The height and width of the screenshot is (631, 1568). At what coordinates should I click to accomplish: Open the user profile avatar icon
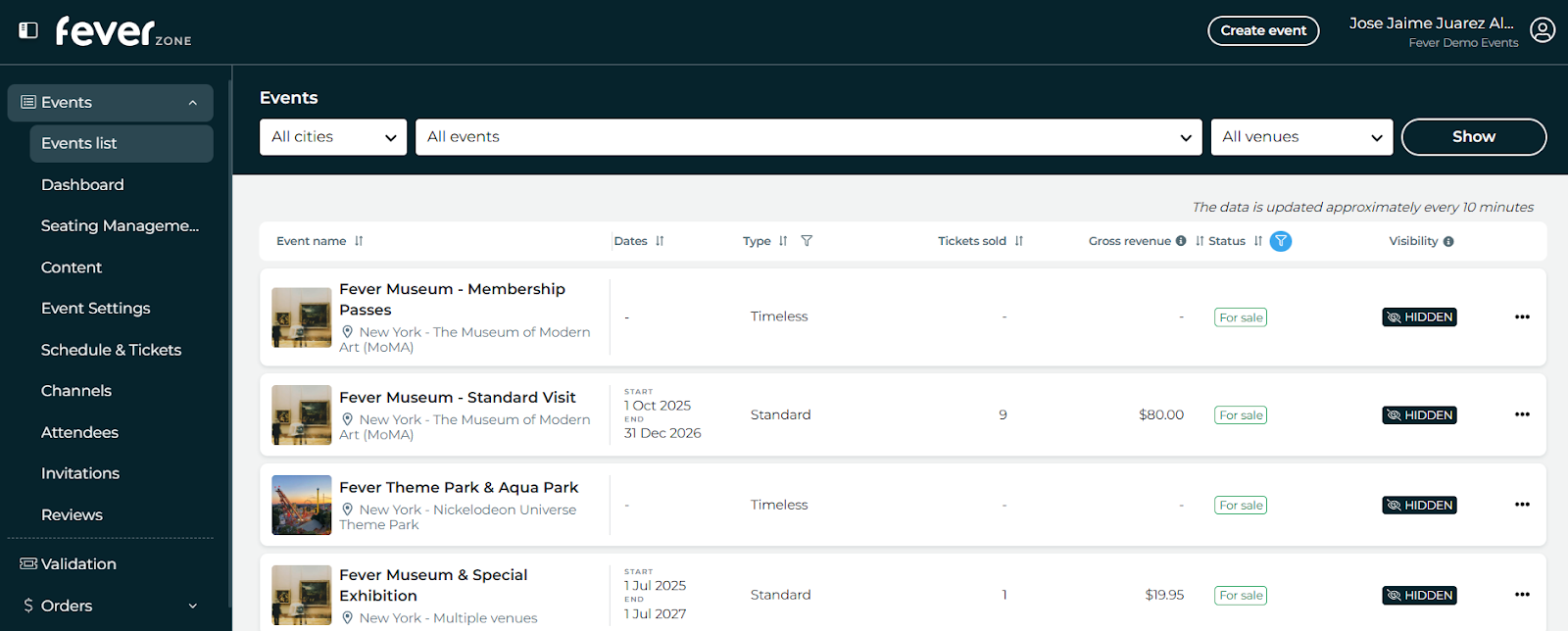[1543, 30]
